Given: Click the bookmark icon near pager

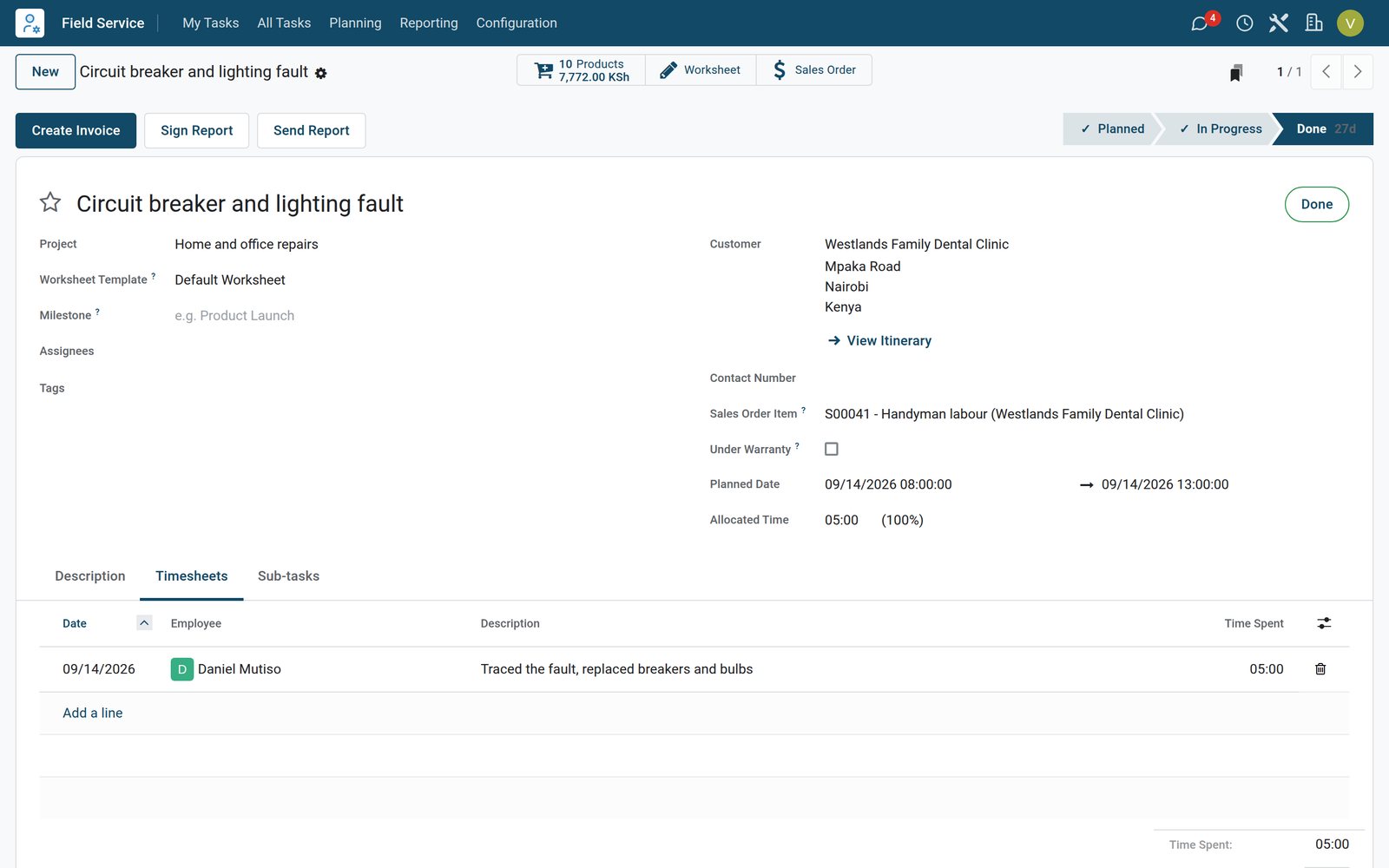Looking at the screenshot, I should [x=1236, y=72].
